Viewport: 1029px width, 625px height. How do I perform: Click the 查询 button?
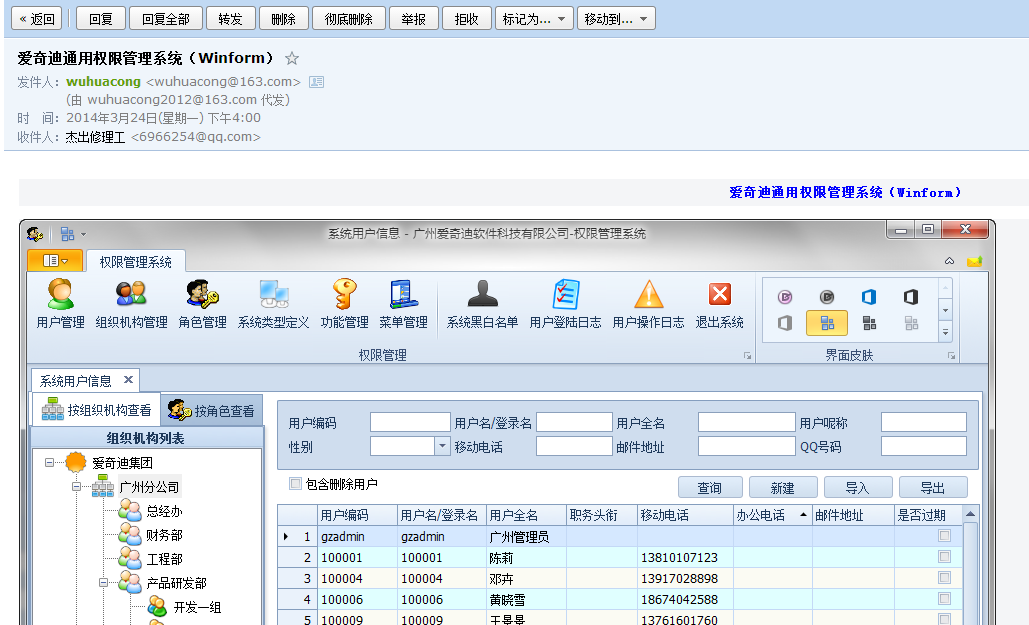(x=710, y=488)
